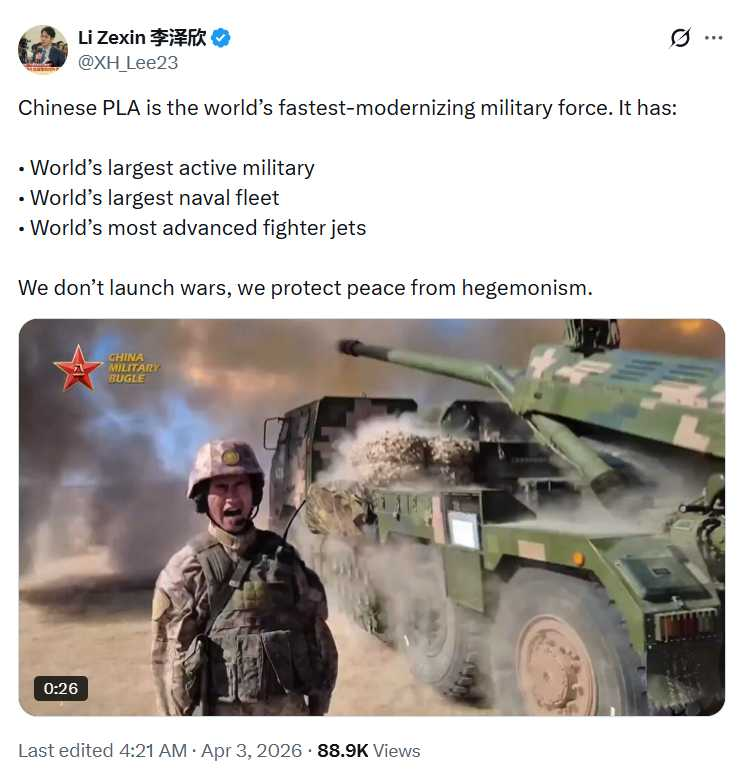Click the Last edited link

point(66,751)
